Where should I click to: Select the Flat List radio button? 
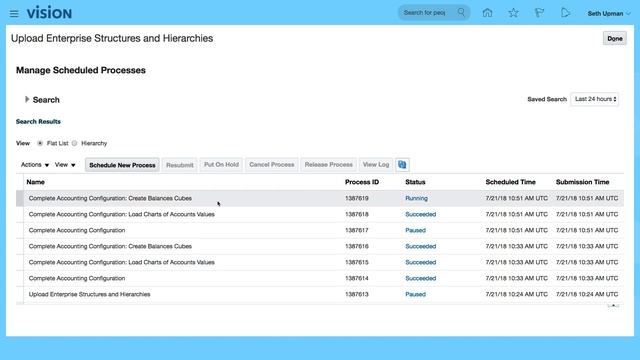(40, 143)
